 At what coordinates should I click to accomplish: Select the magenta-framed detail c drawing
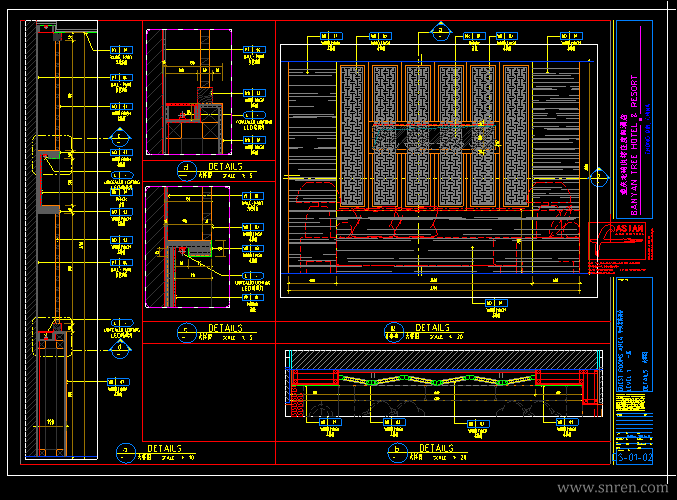188,247
